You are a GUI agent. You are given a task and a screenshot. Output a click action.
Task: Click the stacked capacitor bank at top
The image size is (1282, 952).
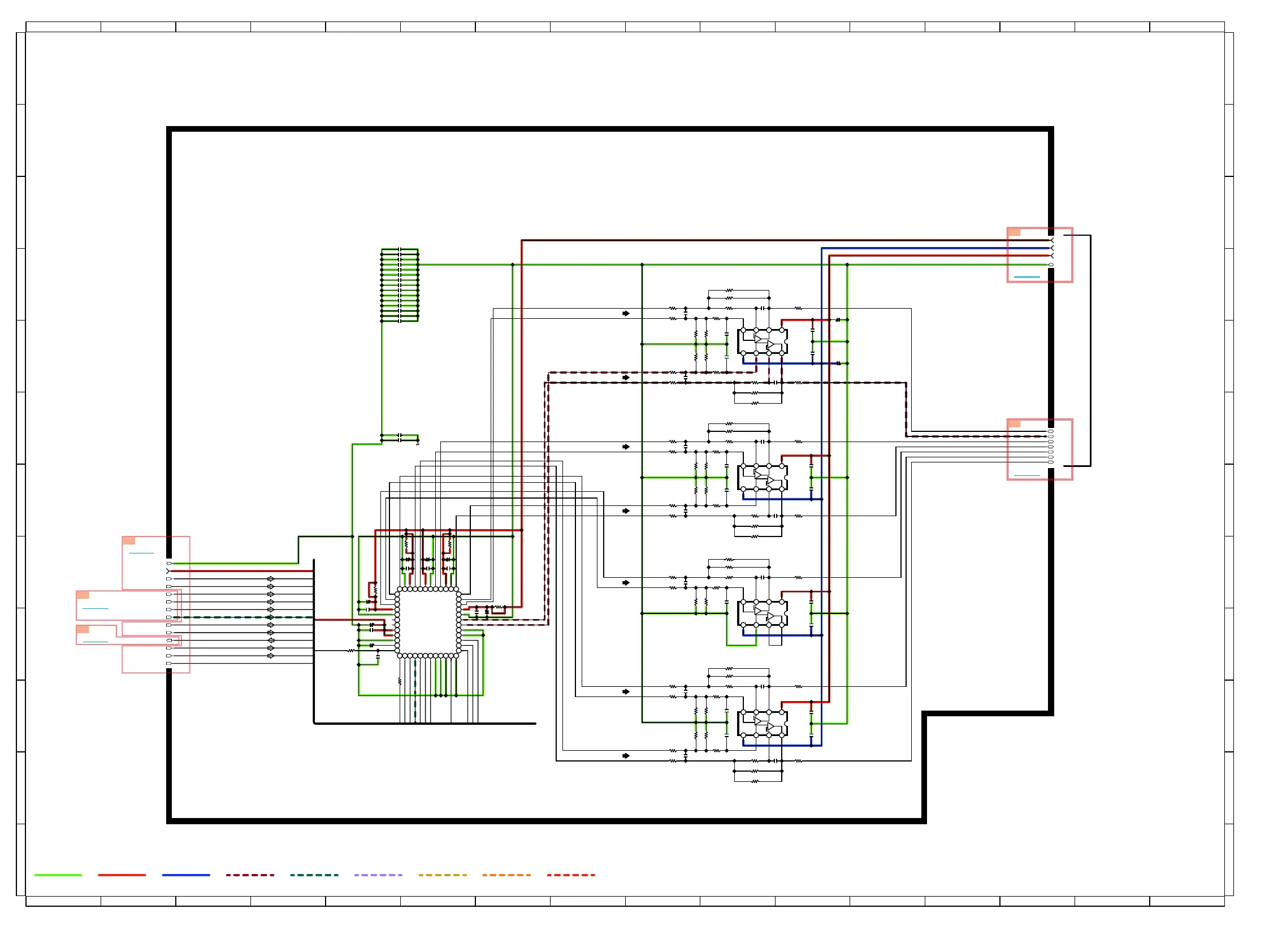pos(399,285)
